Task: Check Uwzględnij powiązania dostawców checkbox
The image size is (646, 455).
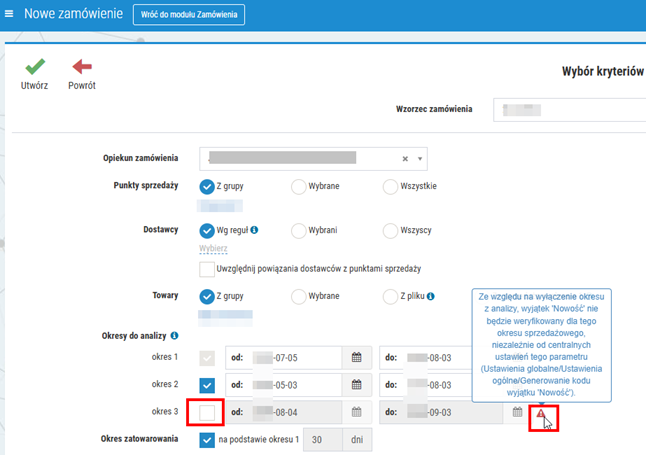Action: (x=207, y=269)
